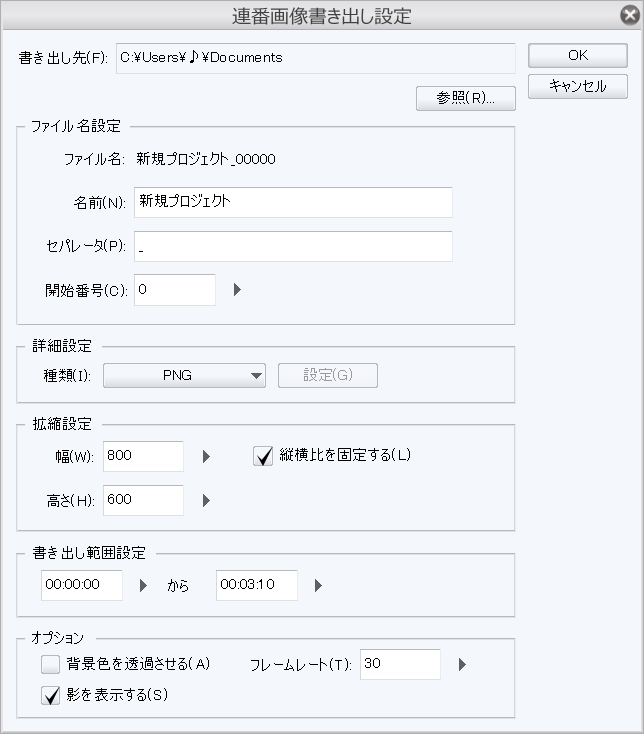644x734 pixels.
Task: Click the name input field
Action: pyautogui.click(x=293, y=202)
